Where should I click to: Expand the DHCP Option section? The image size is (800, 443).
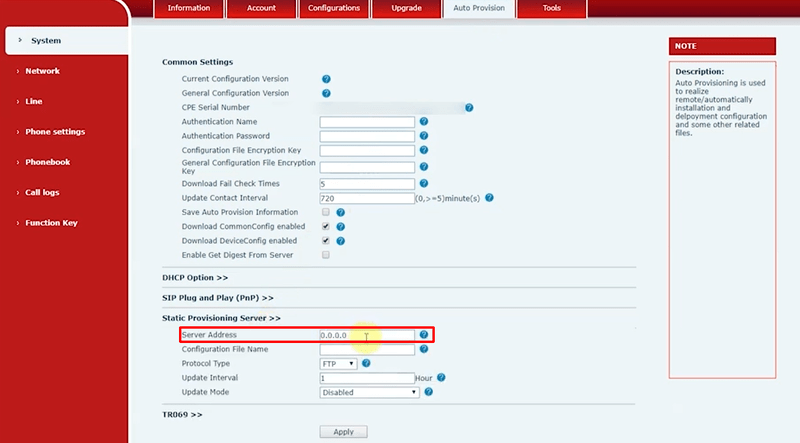pyautogui.click(x=195, y=277)
